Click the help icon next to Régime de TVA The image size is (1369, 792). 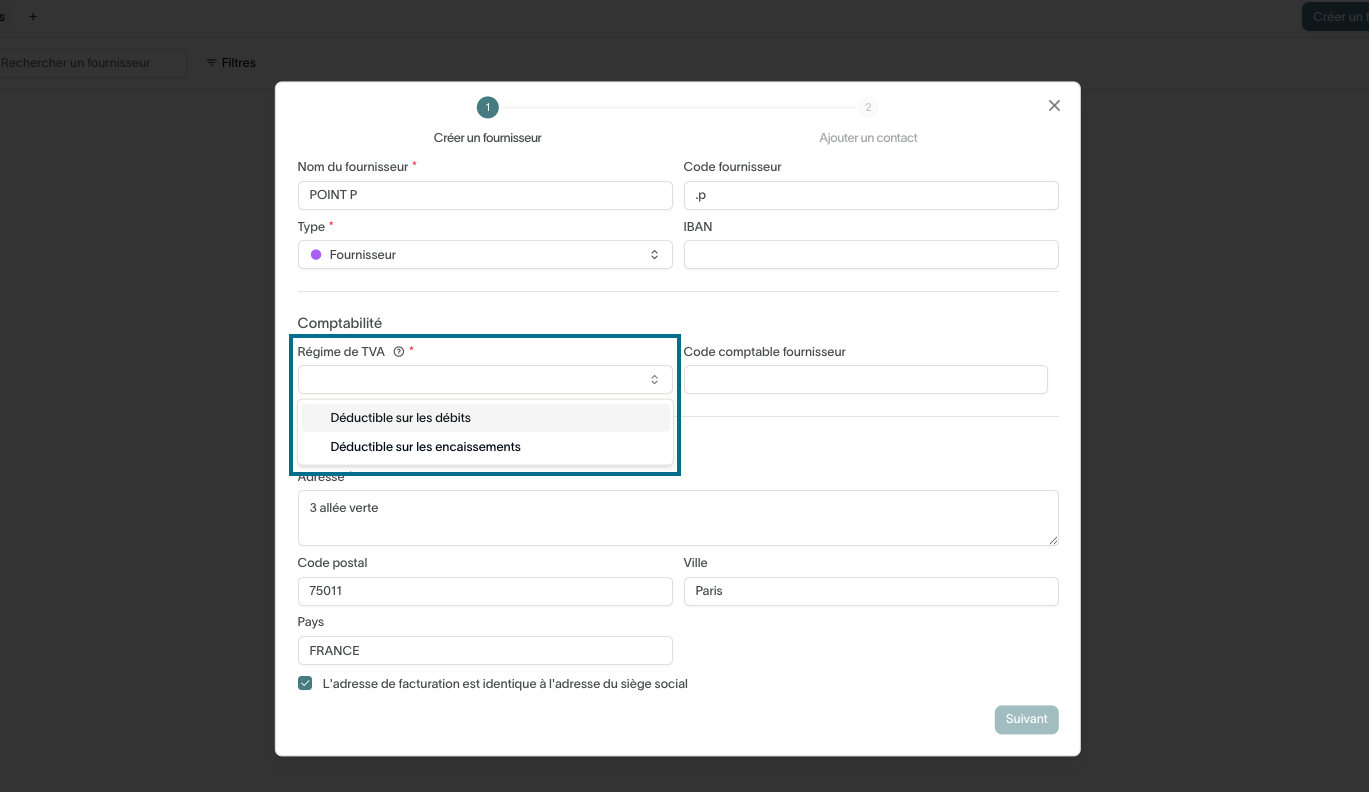point(398,352)
